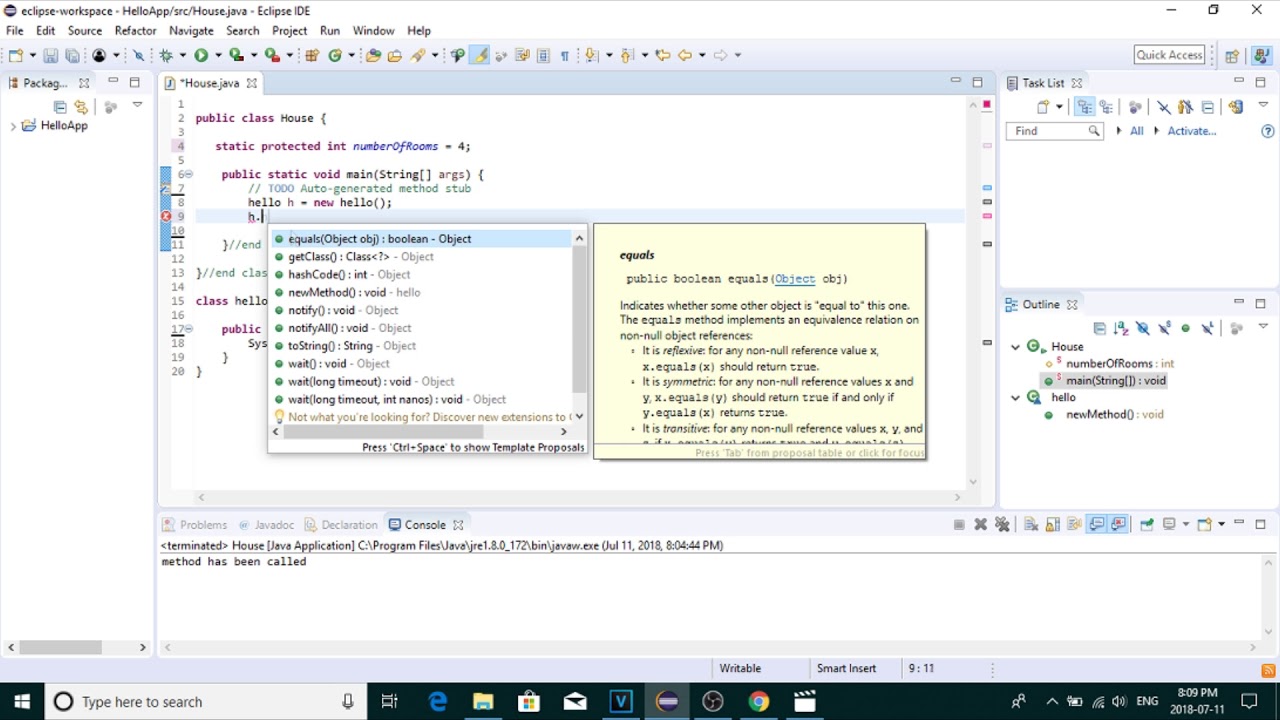Click the New Java Package icon
Image resolution: width=1280 pixels, height=720 pixels.
(311, 55)
